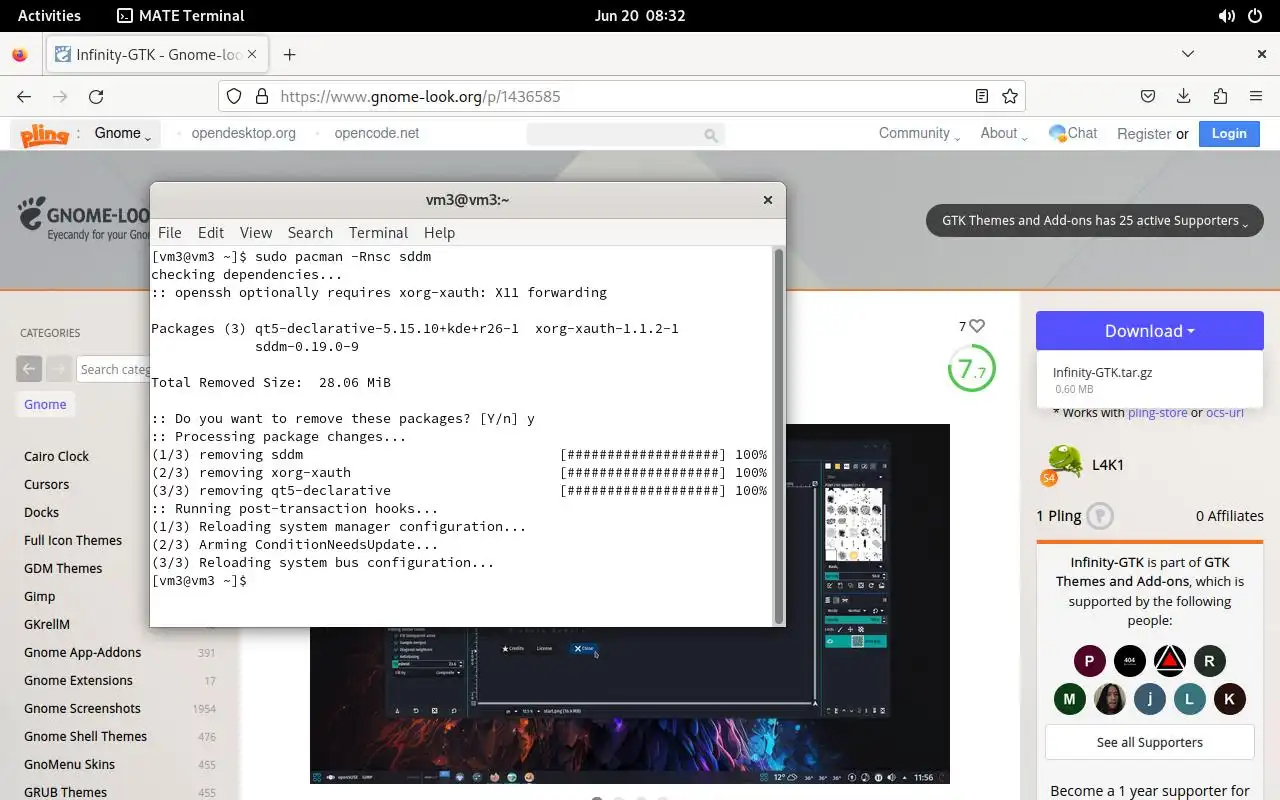The height and width of the screenshot is (800, 1280).
Task: Click supporter avatar labeled P
Action: [x=1090, y=661]
